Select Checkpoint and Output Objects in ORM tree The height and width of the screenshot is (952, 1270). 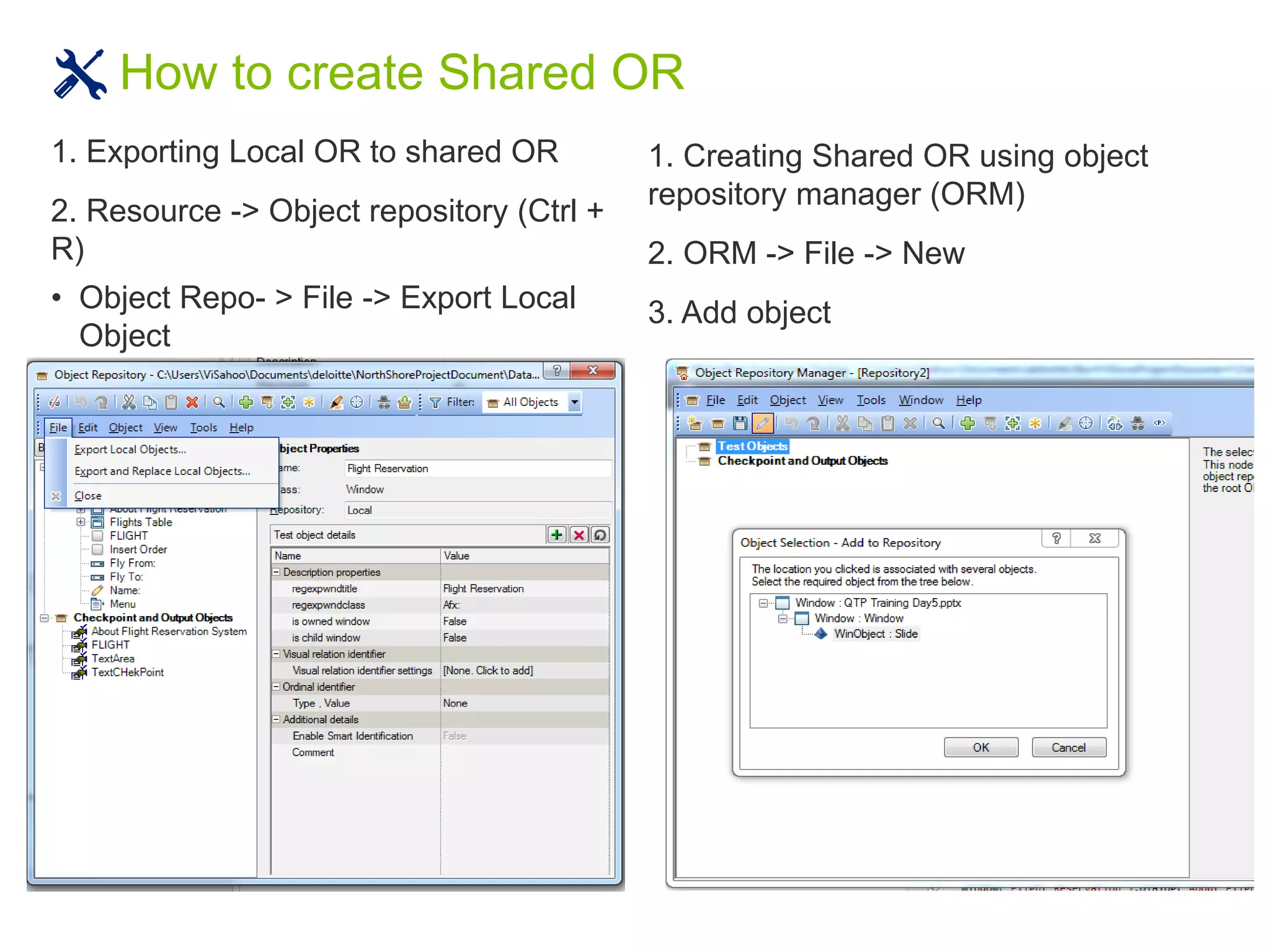tap(802, 461)
